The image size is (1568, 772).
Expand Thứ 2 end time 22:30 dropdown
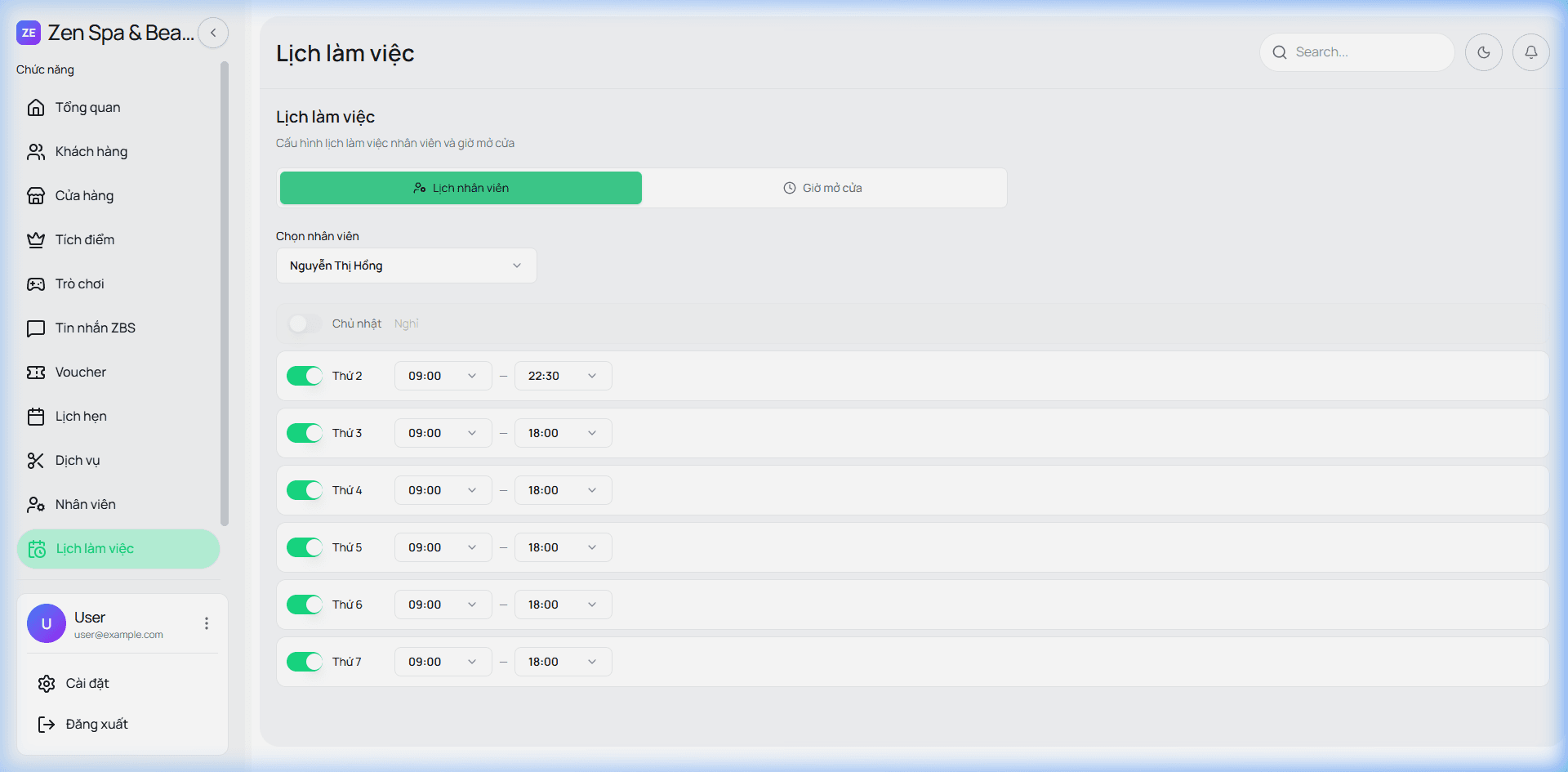tap(563, 376)
